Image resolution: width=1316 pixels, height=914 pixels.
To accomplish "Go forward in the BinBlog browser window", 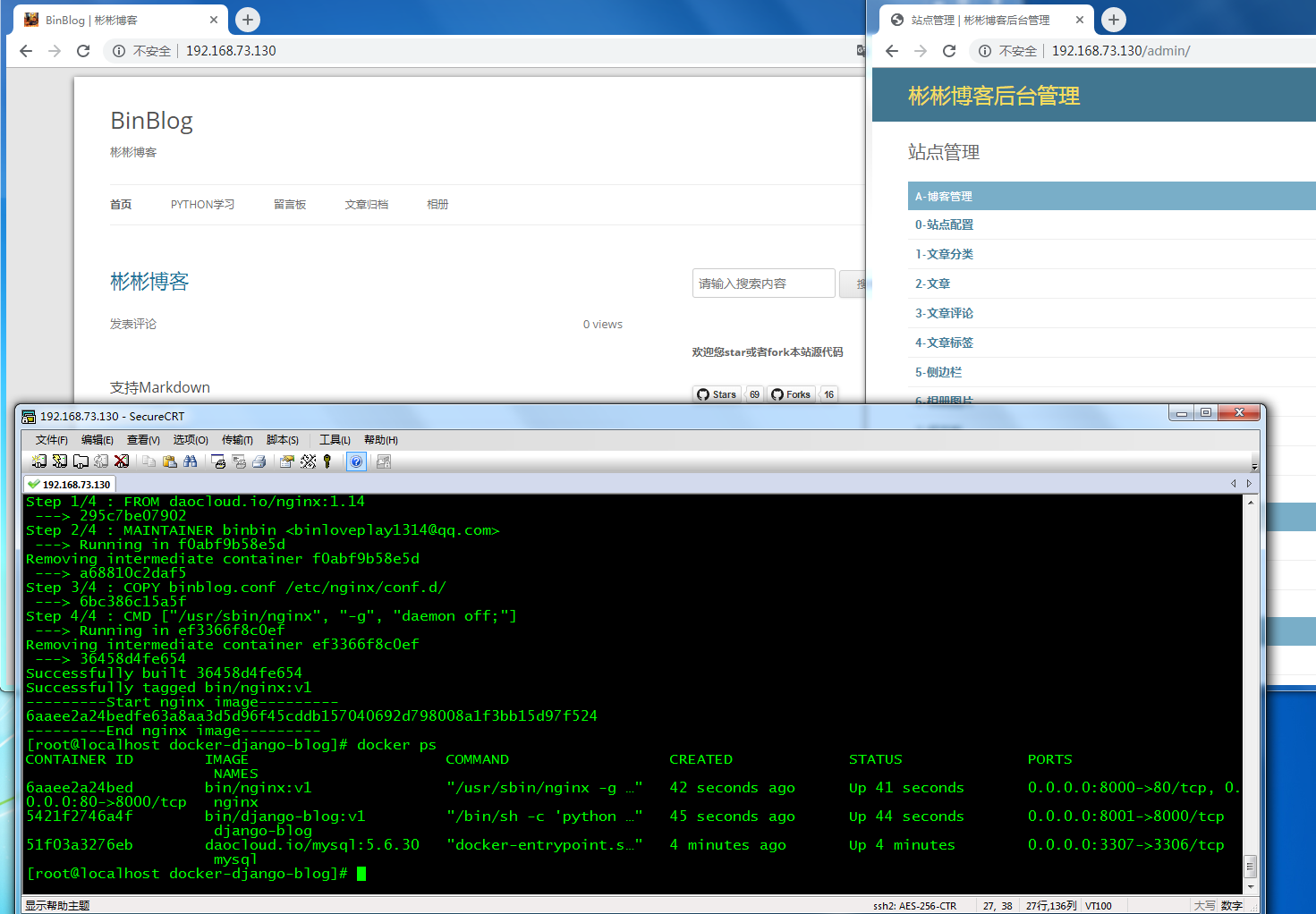I will tap(55, 51).
